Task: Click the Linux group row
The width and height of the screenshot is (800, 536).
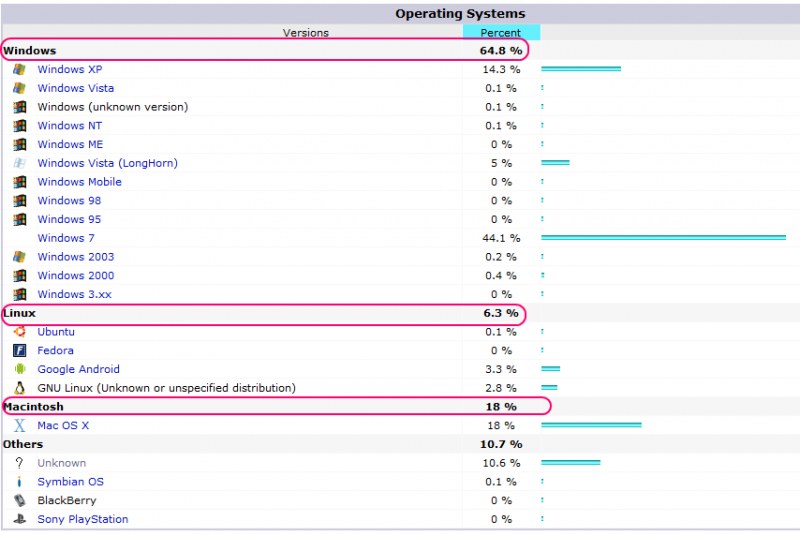Action: [262, 314]
